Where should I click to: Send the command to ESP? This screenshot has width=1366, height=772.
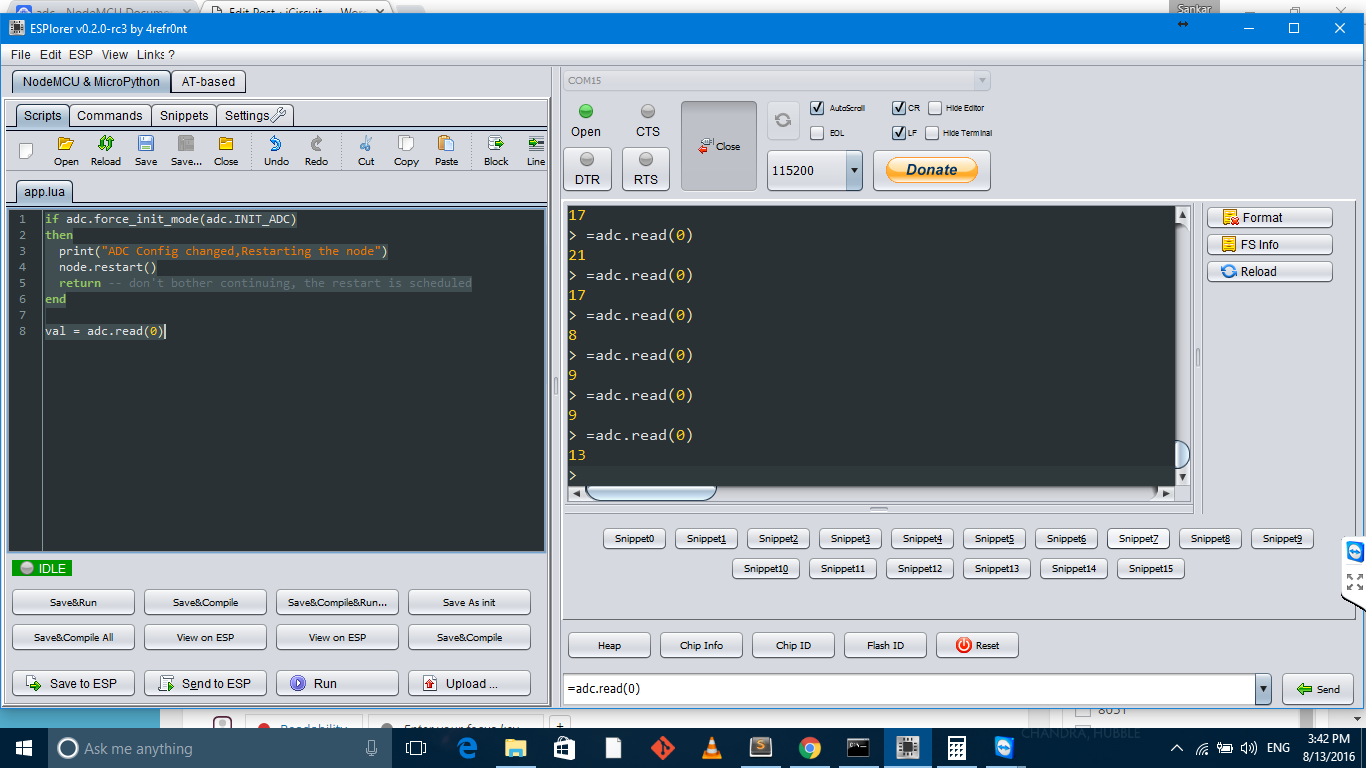pyautogui.click(x=1318, y=689)
